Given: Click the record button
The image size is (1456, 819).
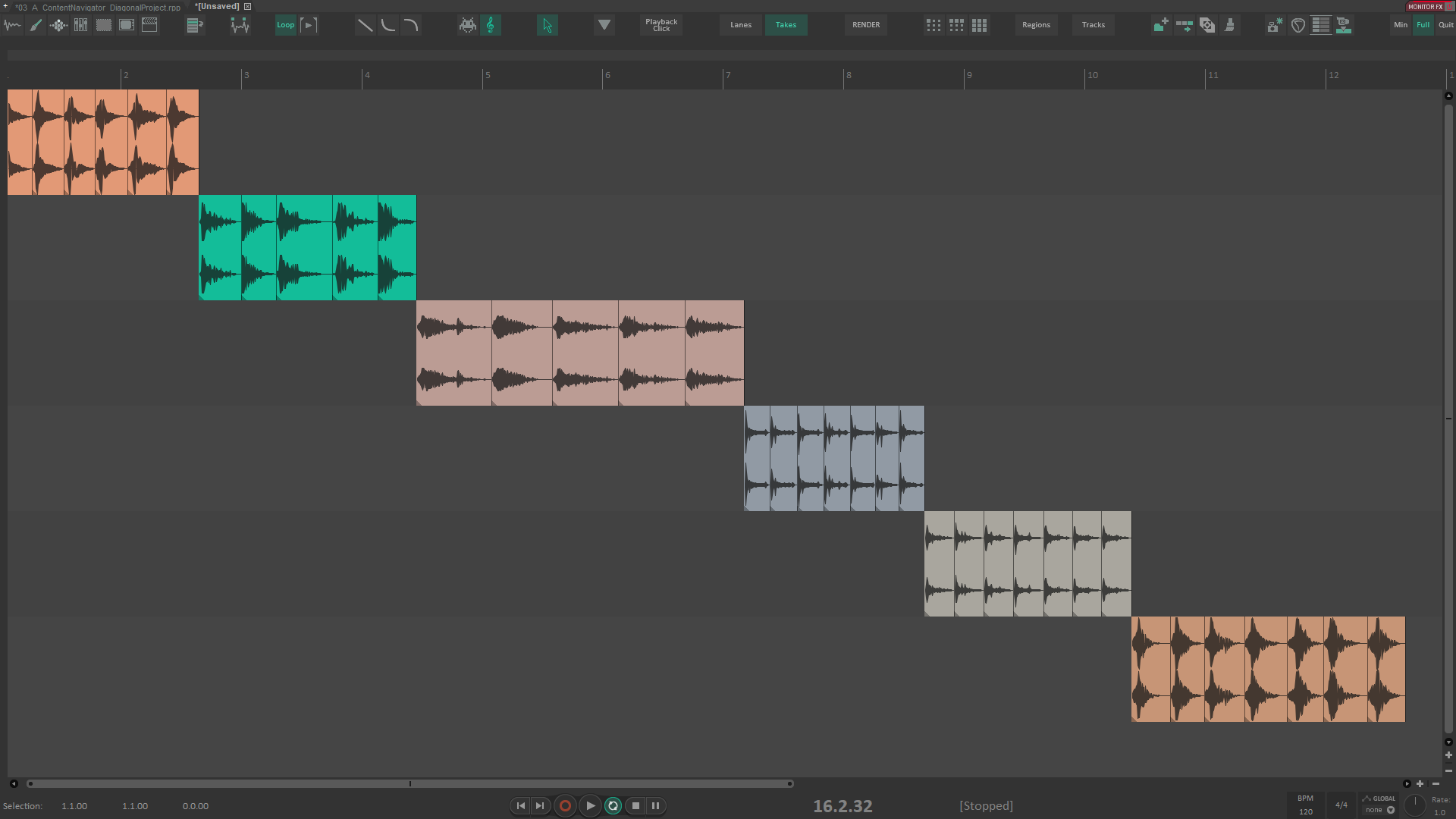Looking at the screenshot, I should [x=565, y=805].
